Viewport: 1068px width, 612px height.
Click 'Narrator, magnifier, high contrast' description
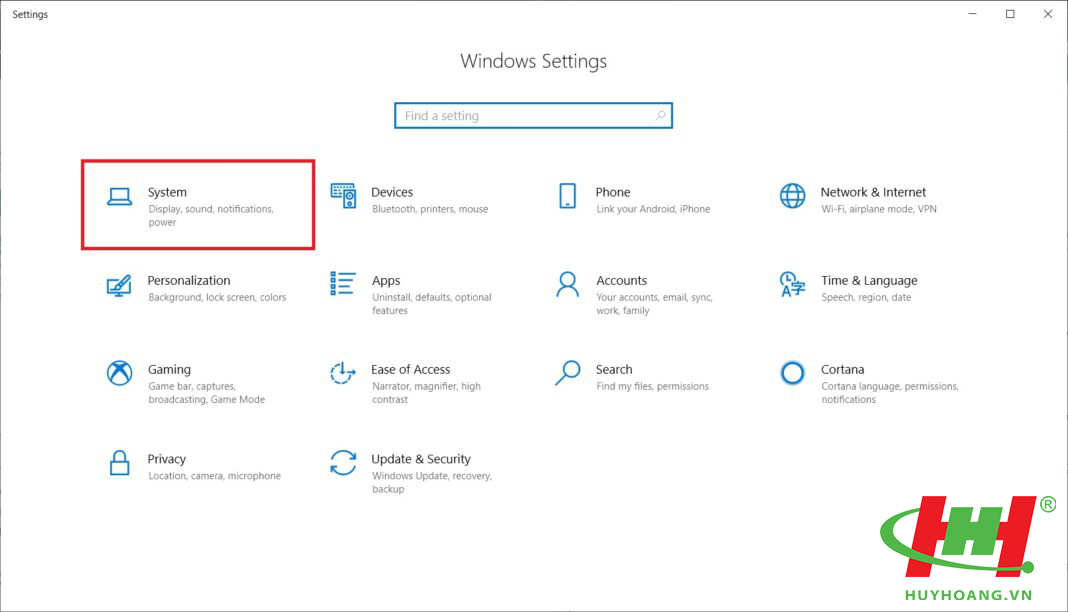click(x=426, y=393)
